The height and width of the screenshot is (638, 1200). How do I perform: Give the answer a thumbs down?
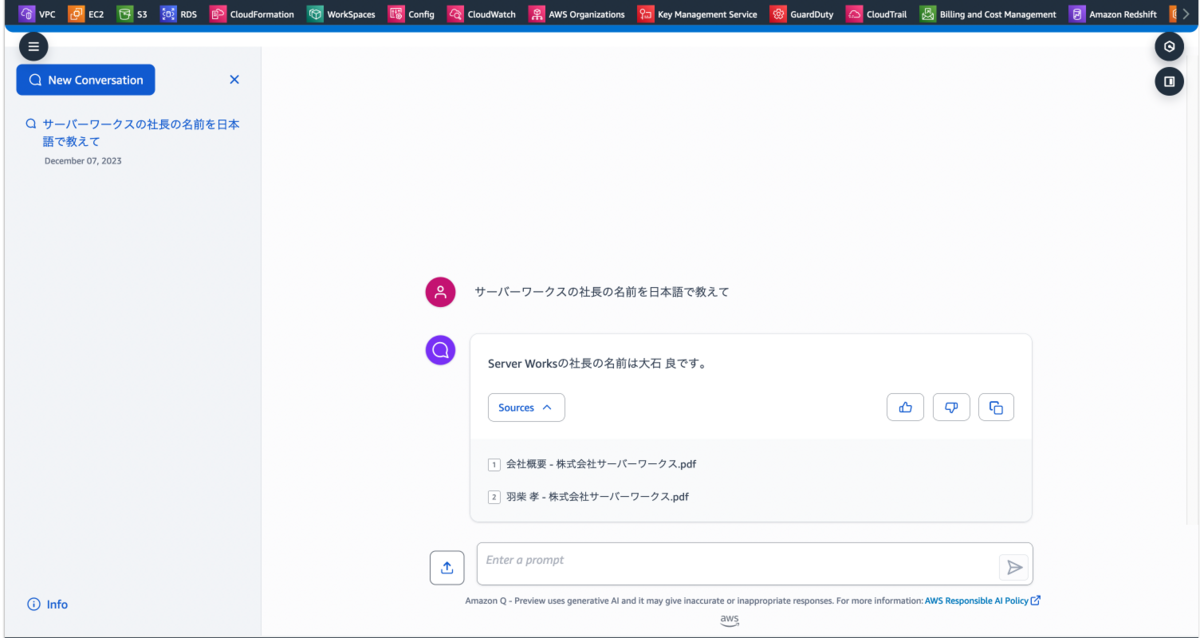click(x=951, y=407)
